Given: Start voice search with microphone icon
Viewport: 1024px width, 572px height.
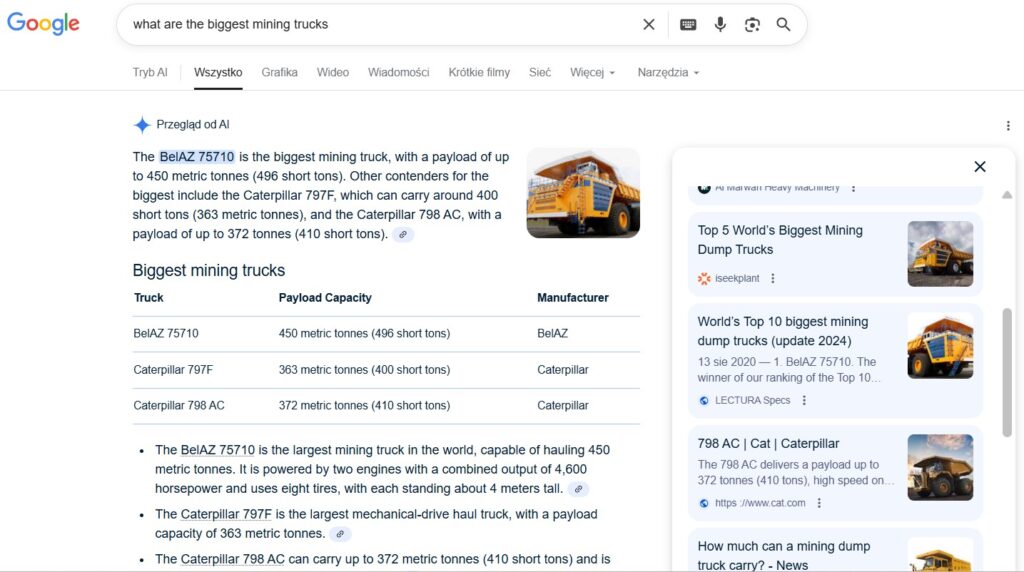Looking at the screenshot, I should click(720, 24).
